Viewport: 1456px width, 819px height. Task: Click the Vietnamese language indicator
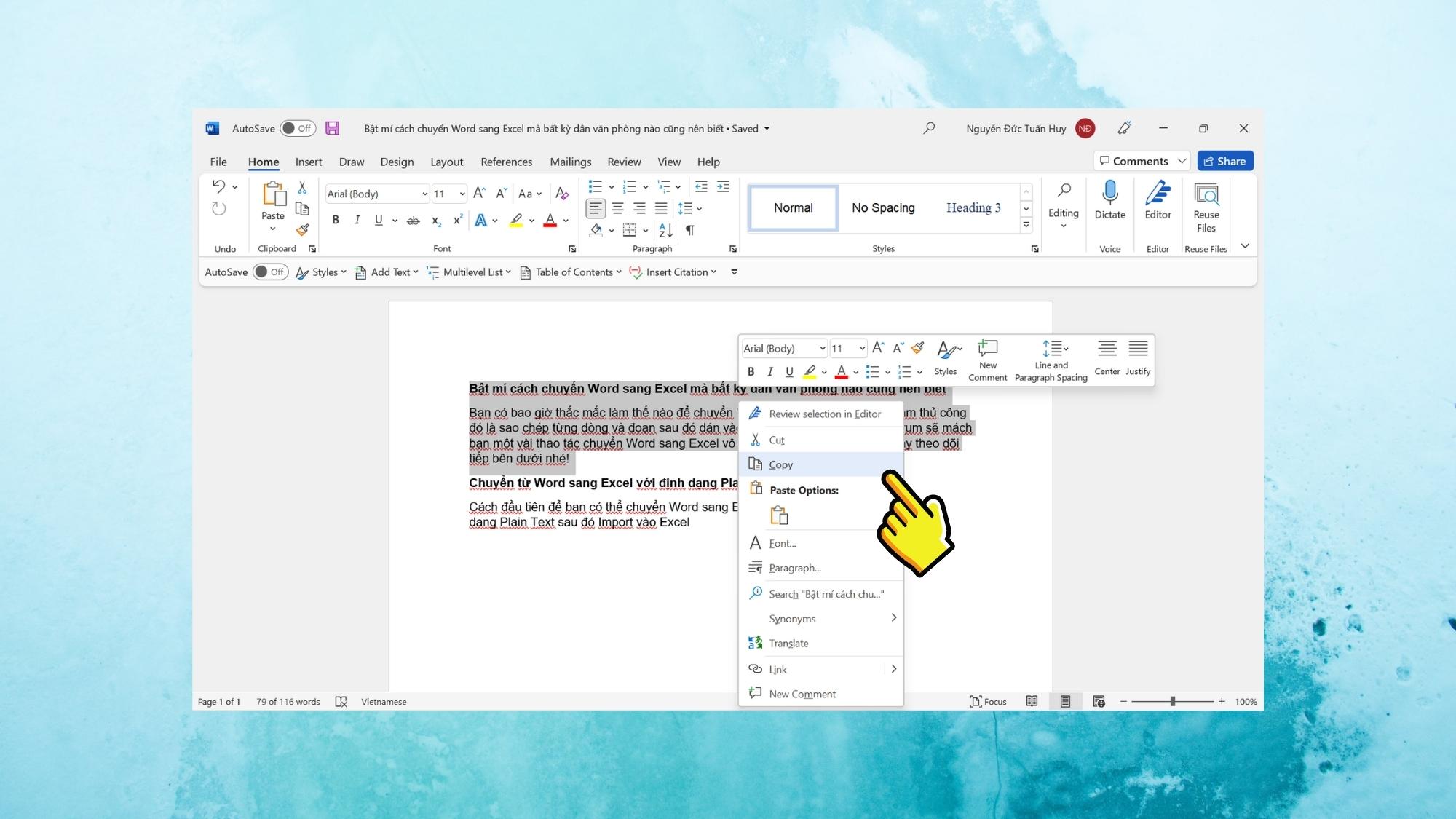pyautogui.click(x=384, y=701)
